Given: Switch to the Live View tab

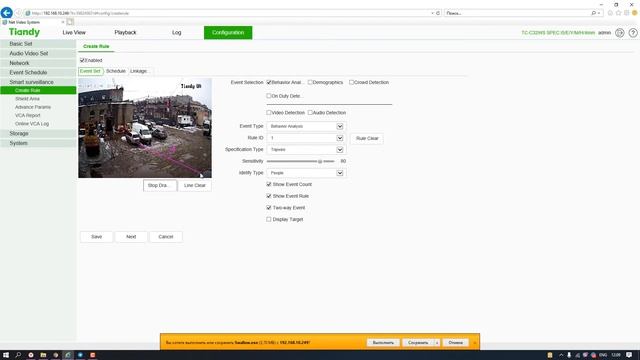Looking at the screenshot, I should pos(74,32).
